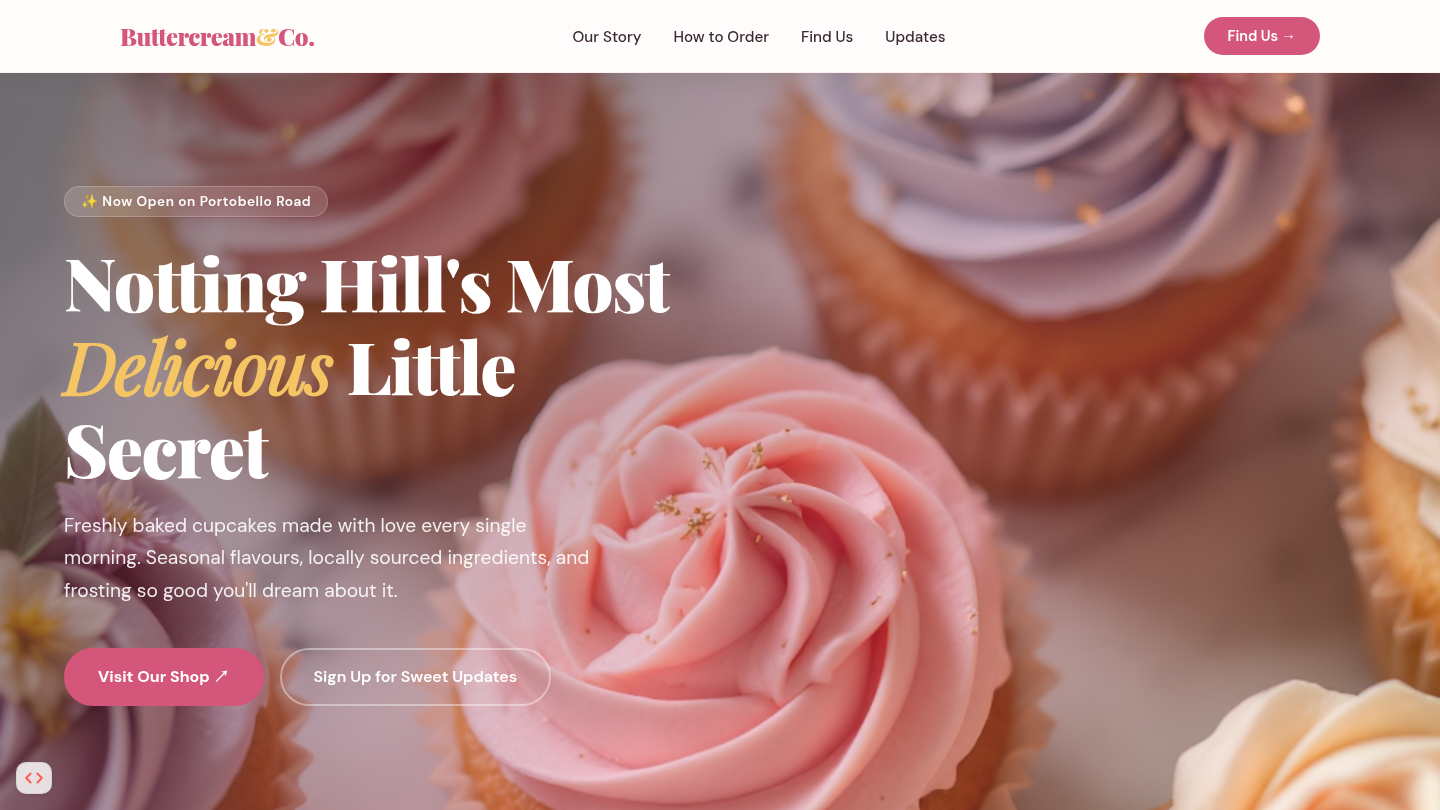Click Sign Up for Sweet Updates button
The image size is (1440, 810).
click(415, 677)
